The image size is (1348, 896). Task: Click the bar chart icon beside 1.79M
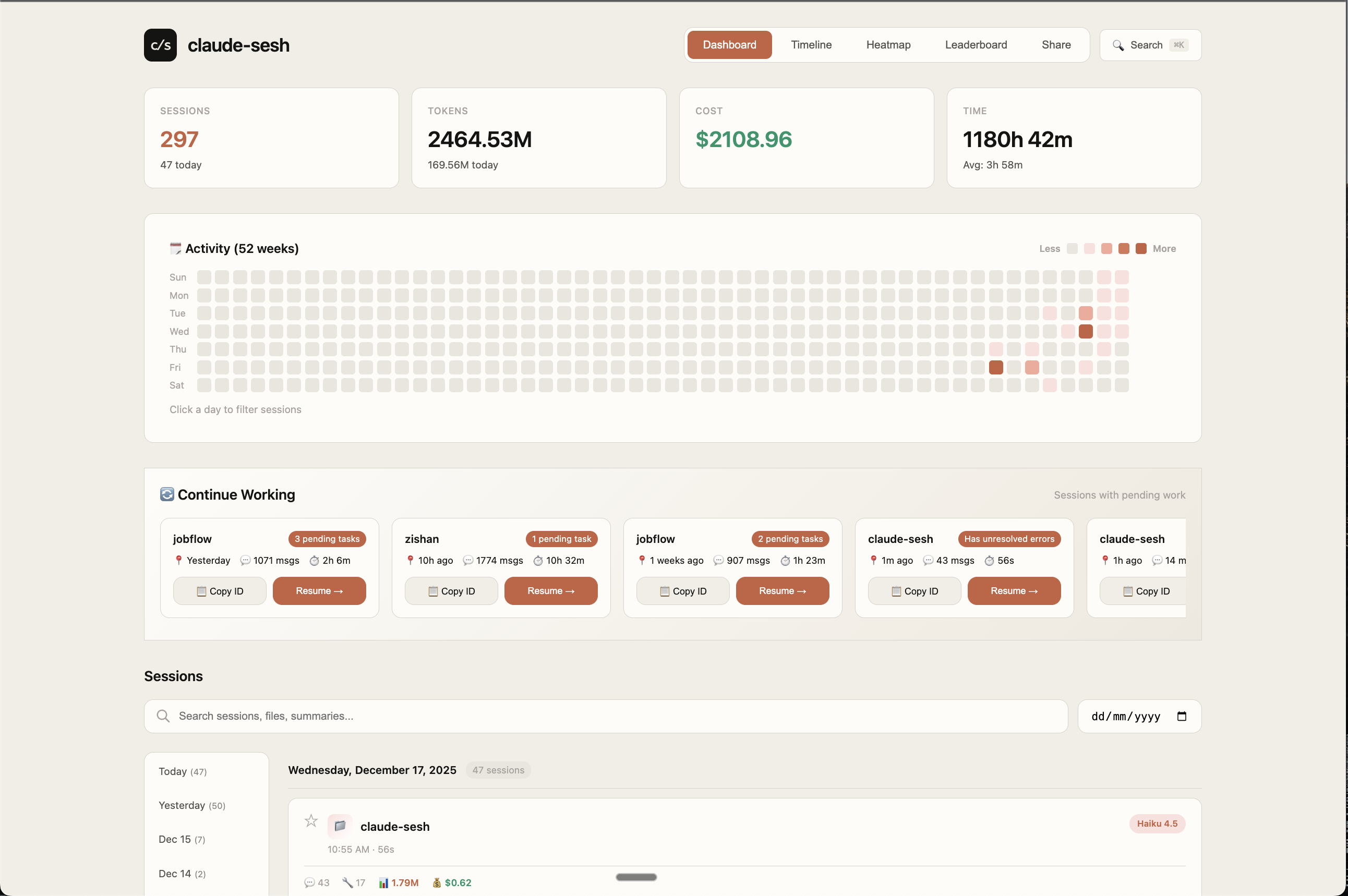pyautogui.click(x=383, y=883)
